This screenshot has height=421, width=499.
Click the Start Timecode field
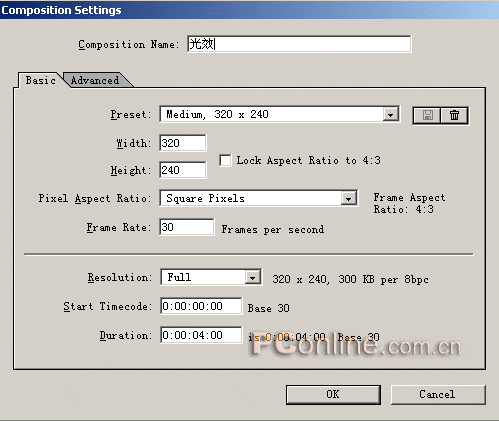pyautogui.click(x=201, y=306)
